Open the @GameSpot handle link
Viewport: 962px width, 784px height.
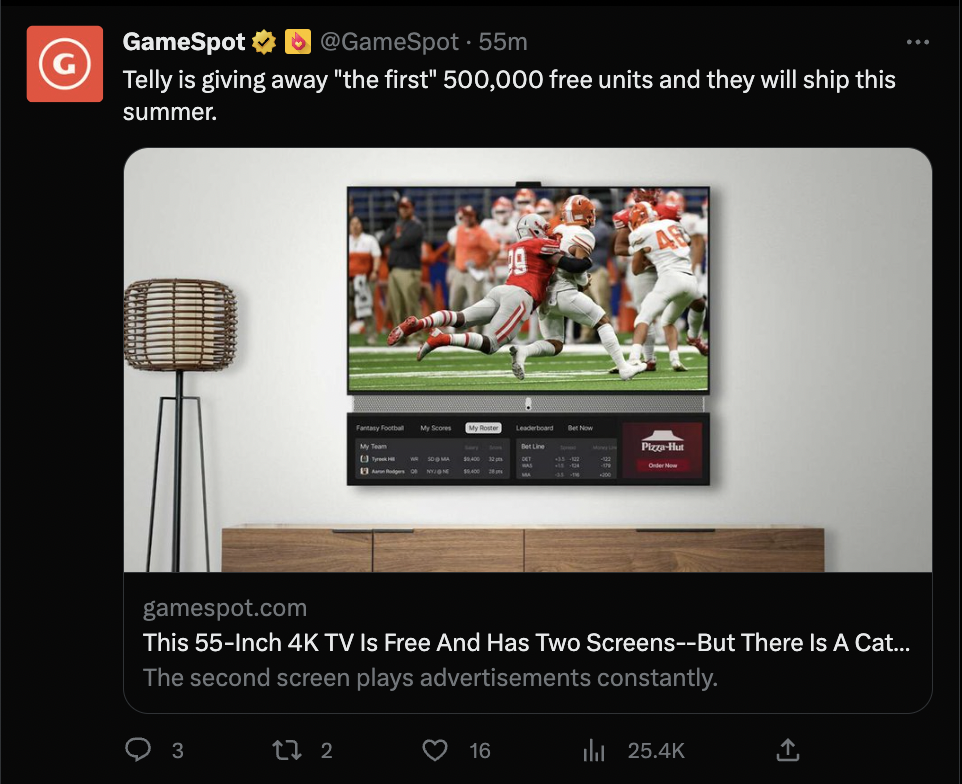[x=389, y=42]
